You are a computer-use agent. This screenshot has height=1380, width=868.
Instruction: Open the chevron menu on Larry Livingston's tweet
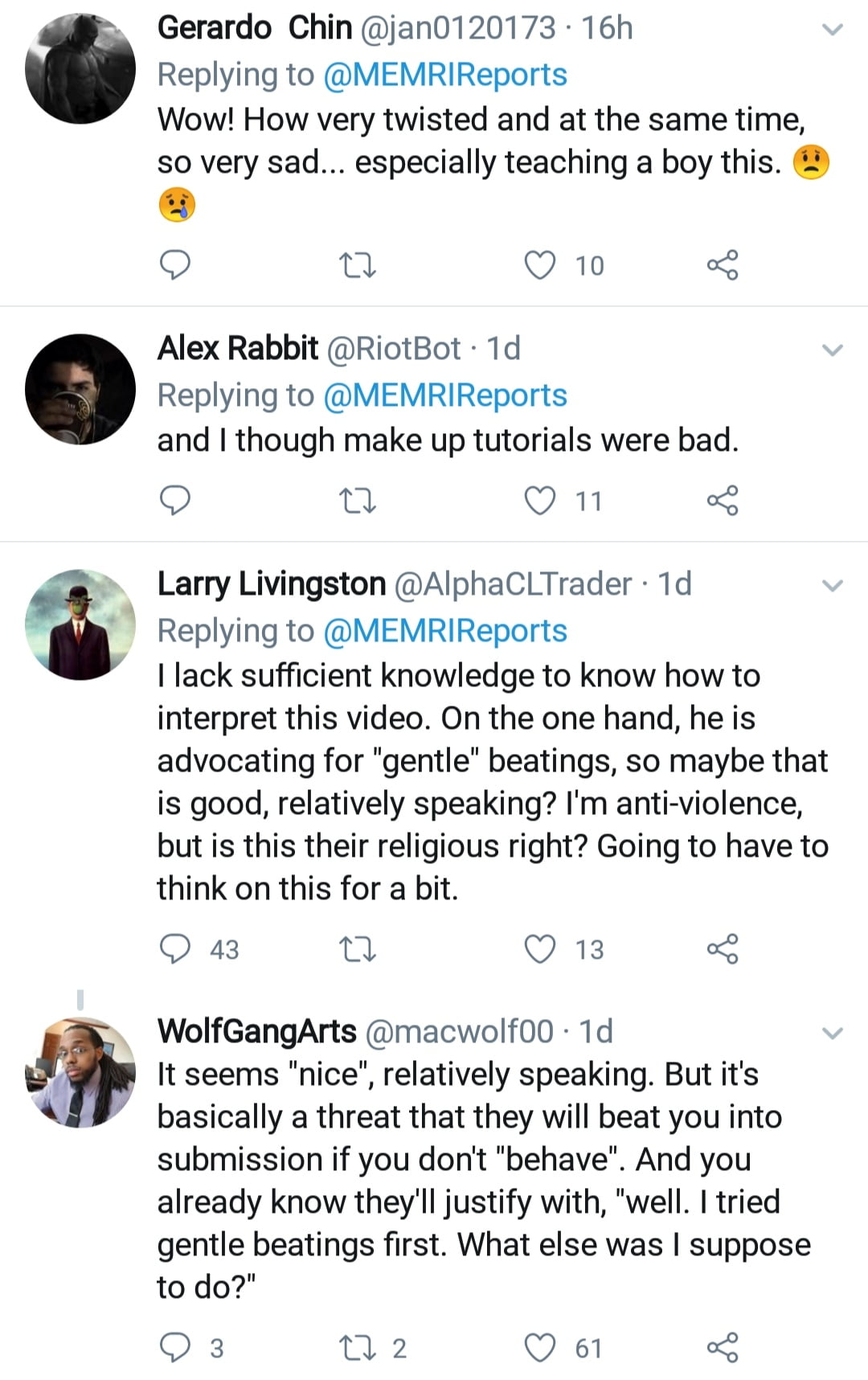(833, 586)
